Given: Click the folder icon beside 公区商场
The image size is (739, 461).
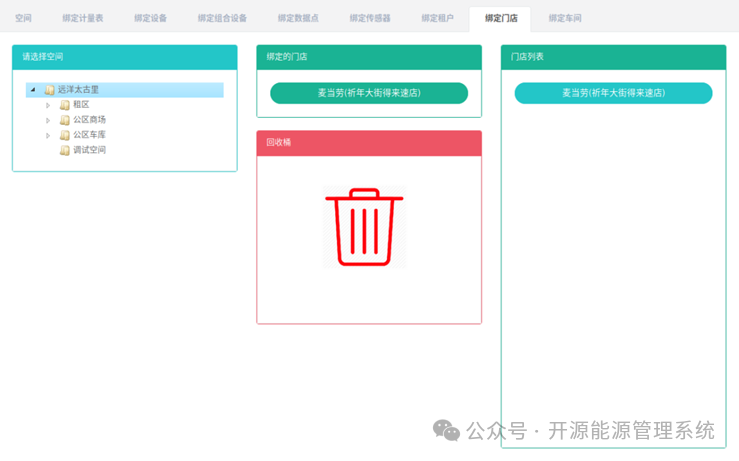Looking at the screenshot, I should (x=65, y=120).
